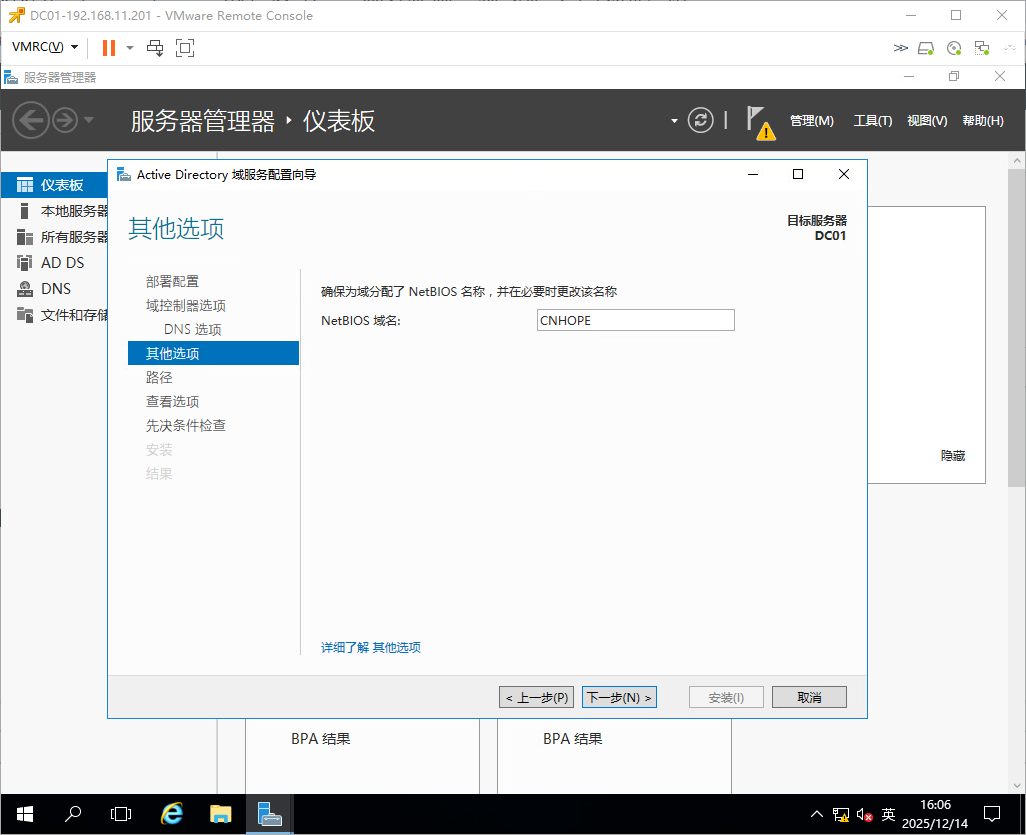This screenshot has height=835, width=1026.
Task: Go to 查看选项 wizard step
Action: click(x=172, y=402)
